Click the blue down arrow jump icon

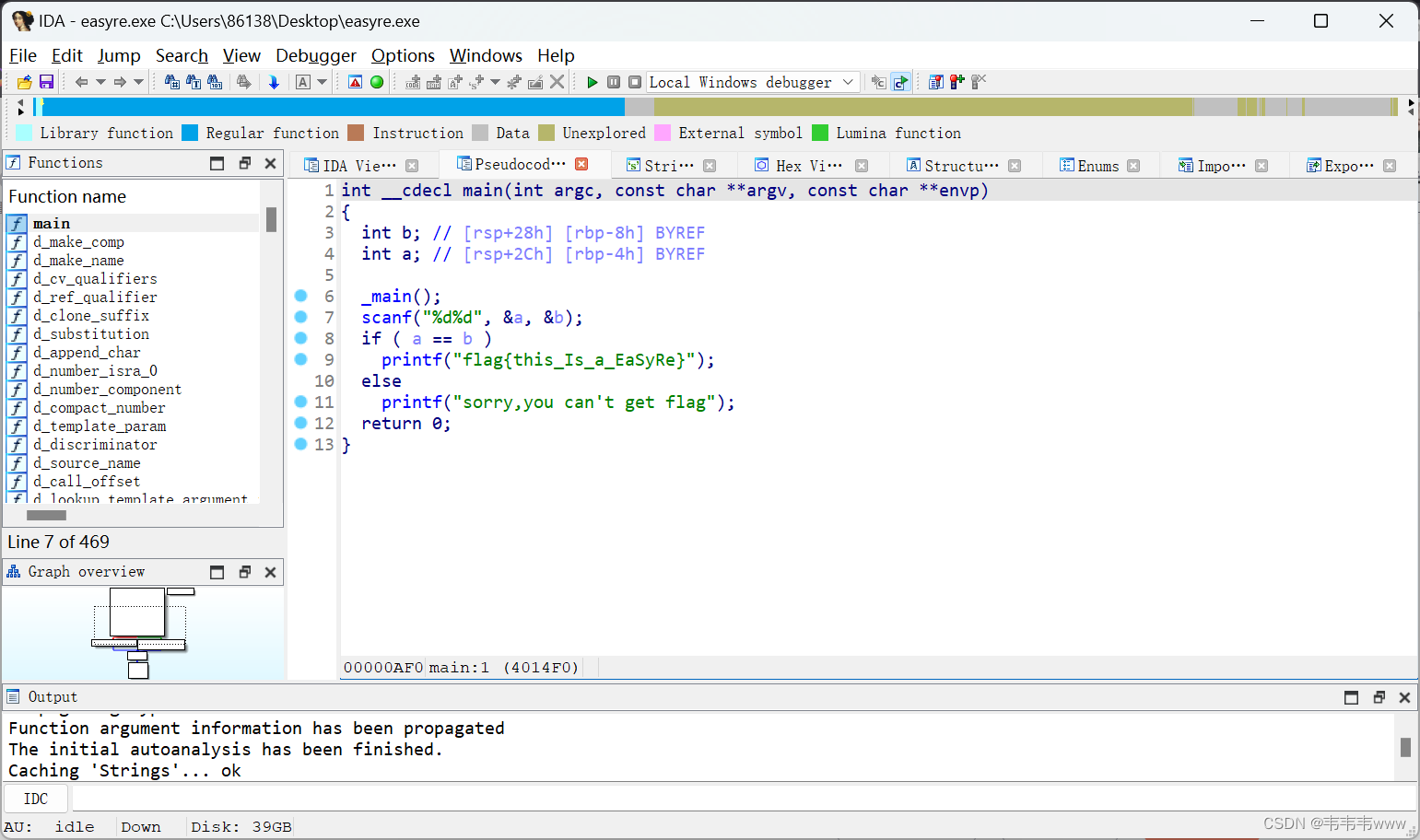274,82
